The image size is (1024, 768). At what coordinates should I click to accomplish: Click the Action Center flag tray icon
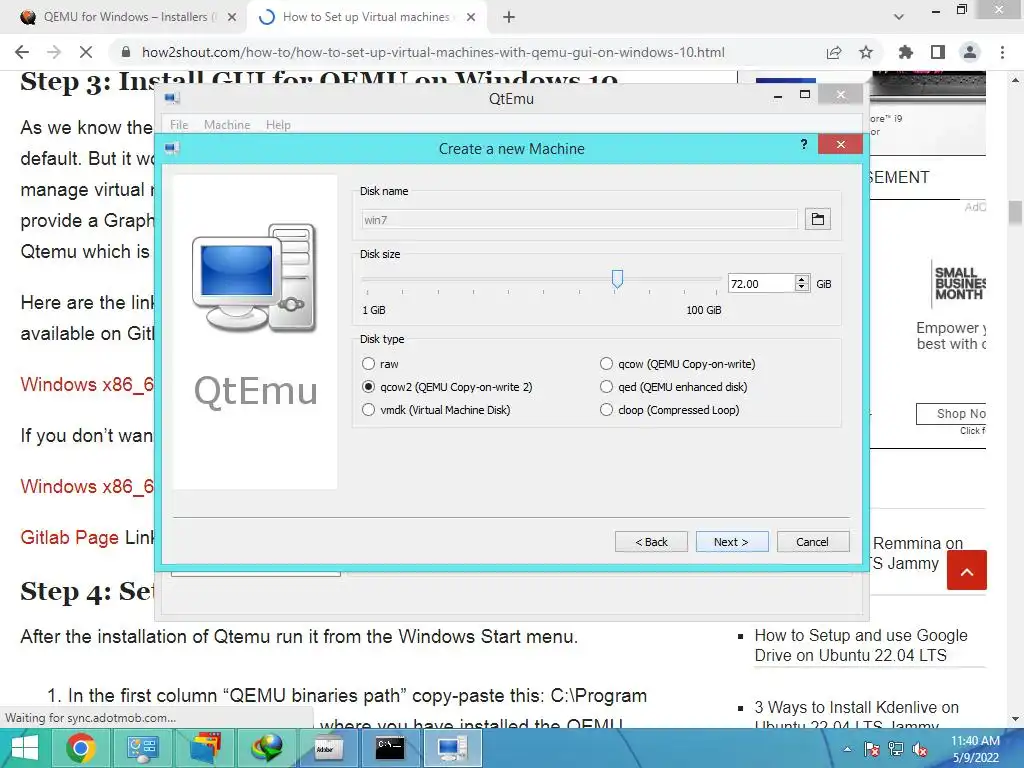tap(871, 750)
